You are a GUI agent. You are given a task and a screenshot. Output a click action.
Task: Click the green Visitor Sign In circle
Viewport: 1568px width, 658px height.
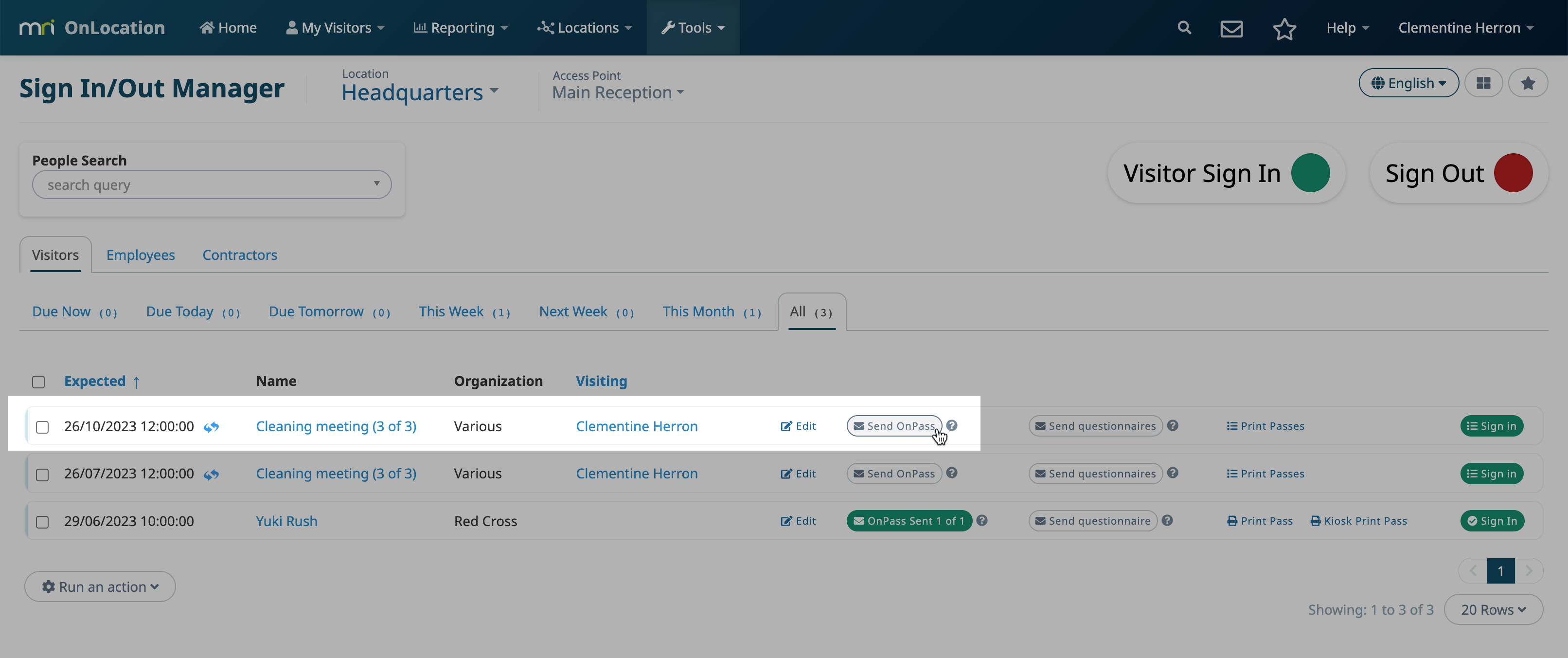click(1310, 173)
